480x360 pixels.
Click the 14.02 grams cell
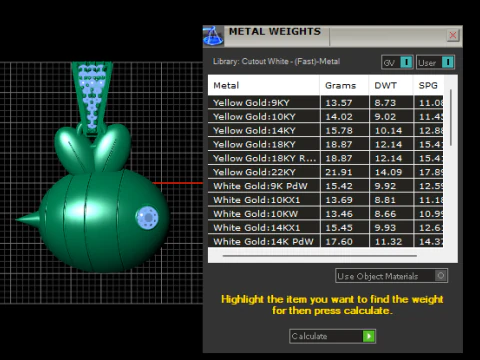345,117
